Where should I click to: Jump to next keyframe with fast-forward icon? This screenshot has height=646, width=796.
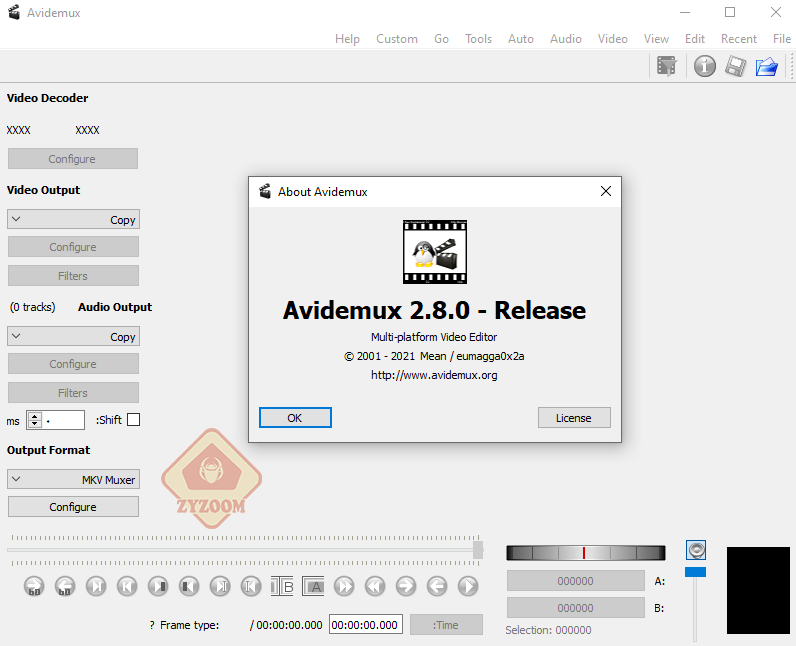[x=344, y=586]
